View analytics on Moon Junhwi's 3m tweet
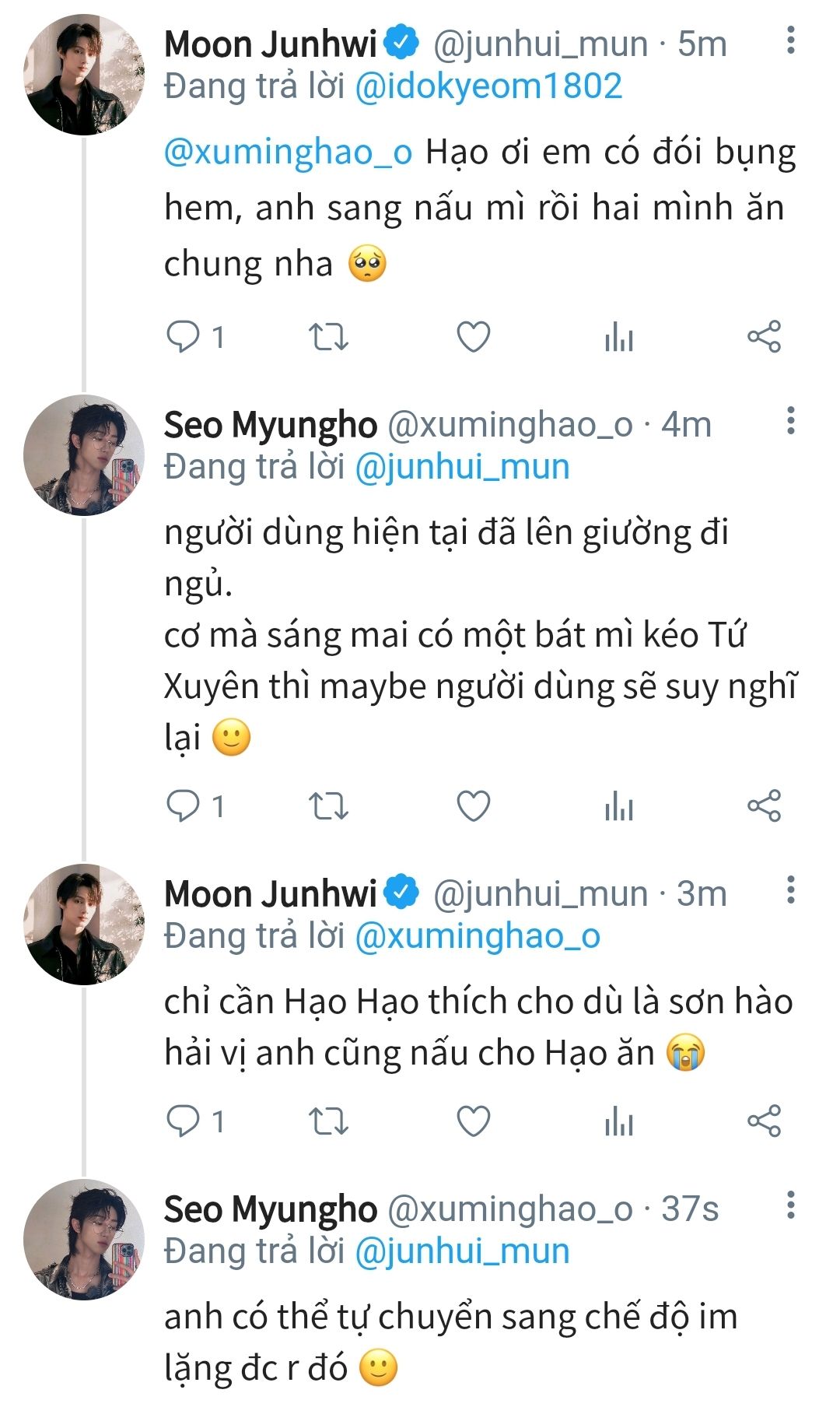The height and width of the screenshot is (1407, 840). [619, 1121]
